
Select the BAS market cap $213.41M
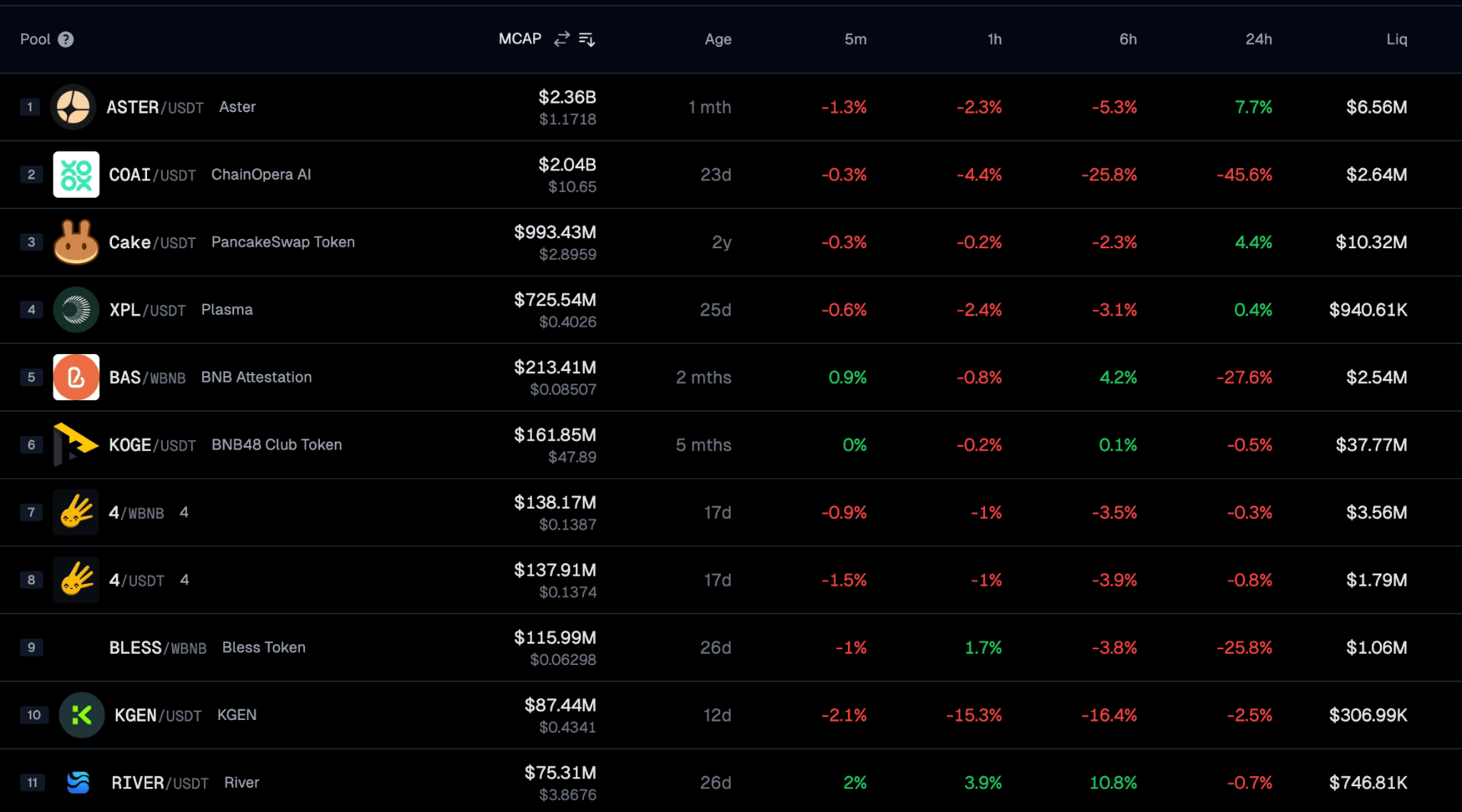(x=555, y=368)
